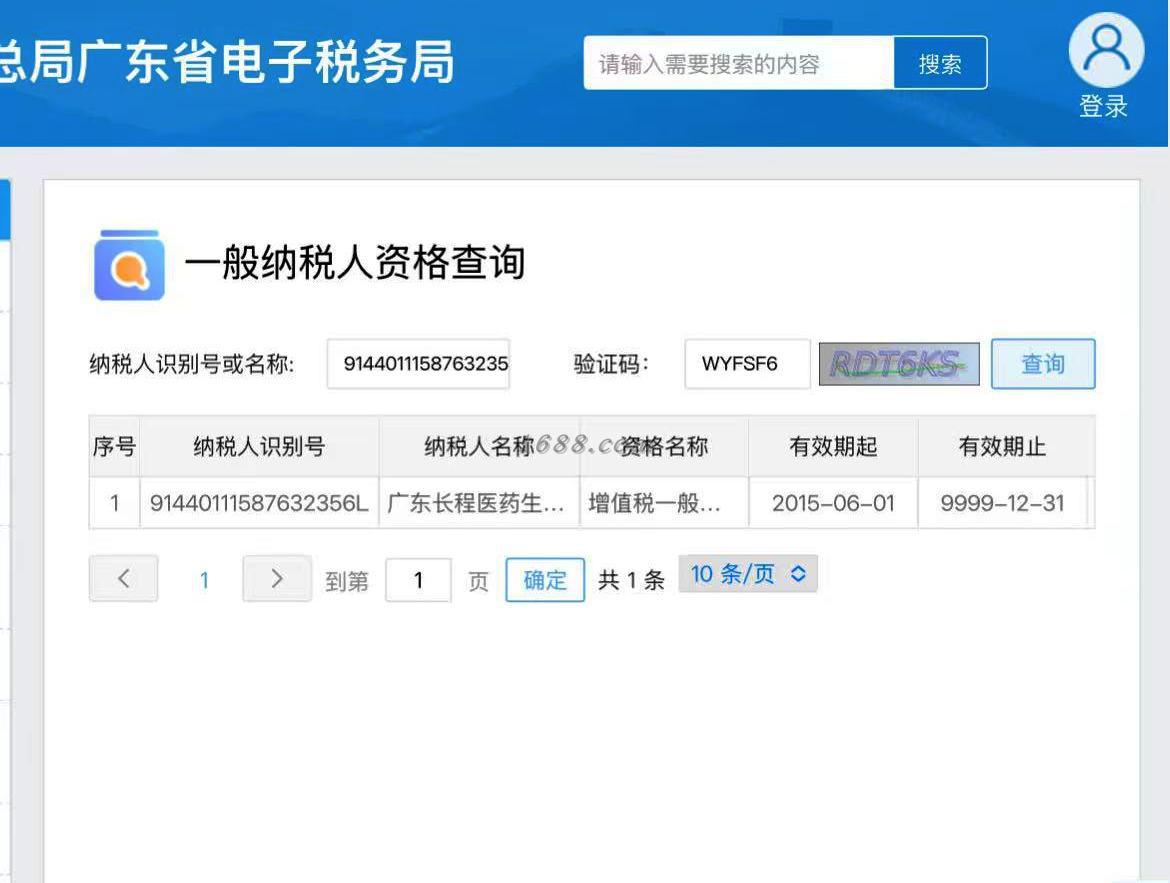Image resolution: width=1170 pixels, height=883 pixels.
Task: Click the 登录 login text
Action: click(1104, 106)
